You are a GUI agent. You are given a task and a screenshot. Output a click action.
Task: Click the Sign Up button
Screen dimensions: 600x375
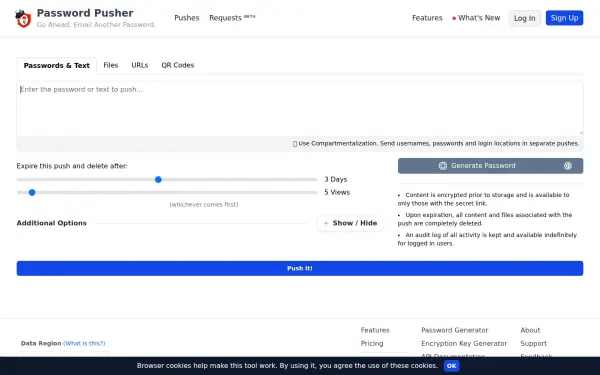tap(564, 18)
